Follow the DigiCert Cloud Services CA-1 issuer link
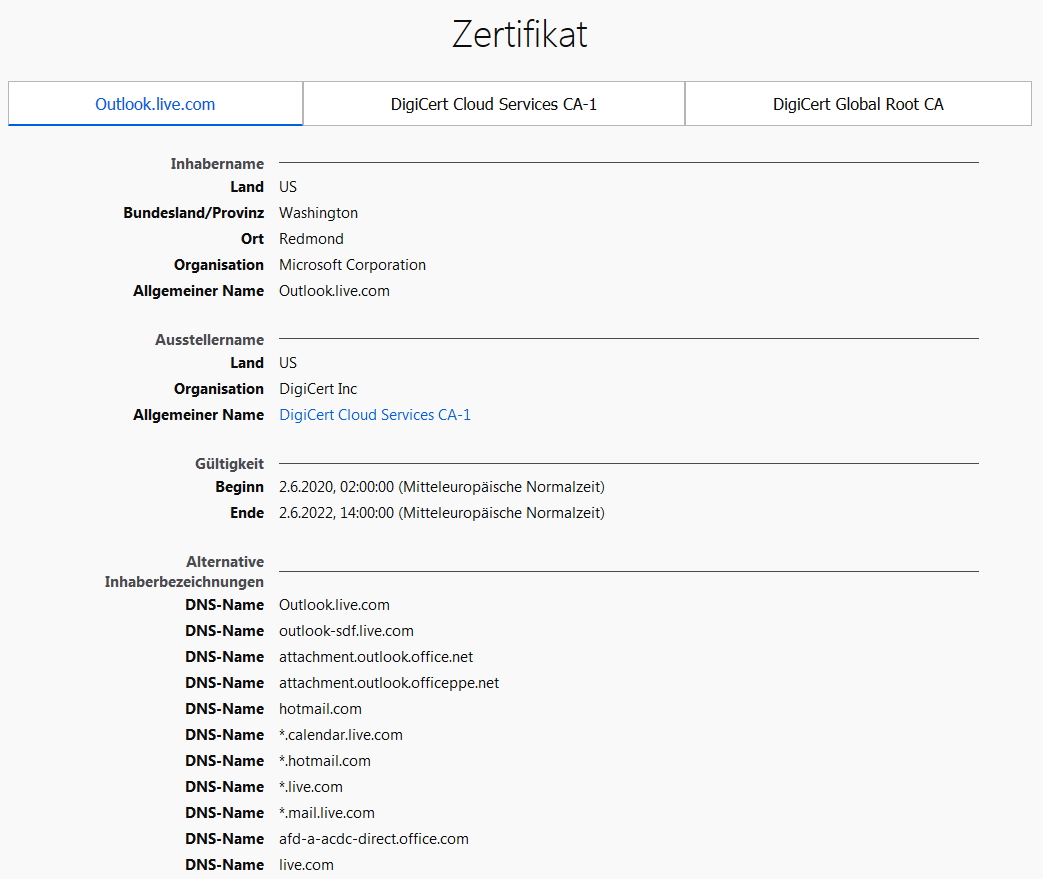 [x=374, y=415]
